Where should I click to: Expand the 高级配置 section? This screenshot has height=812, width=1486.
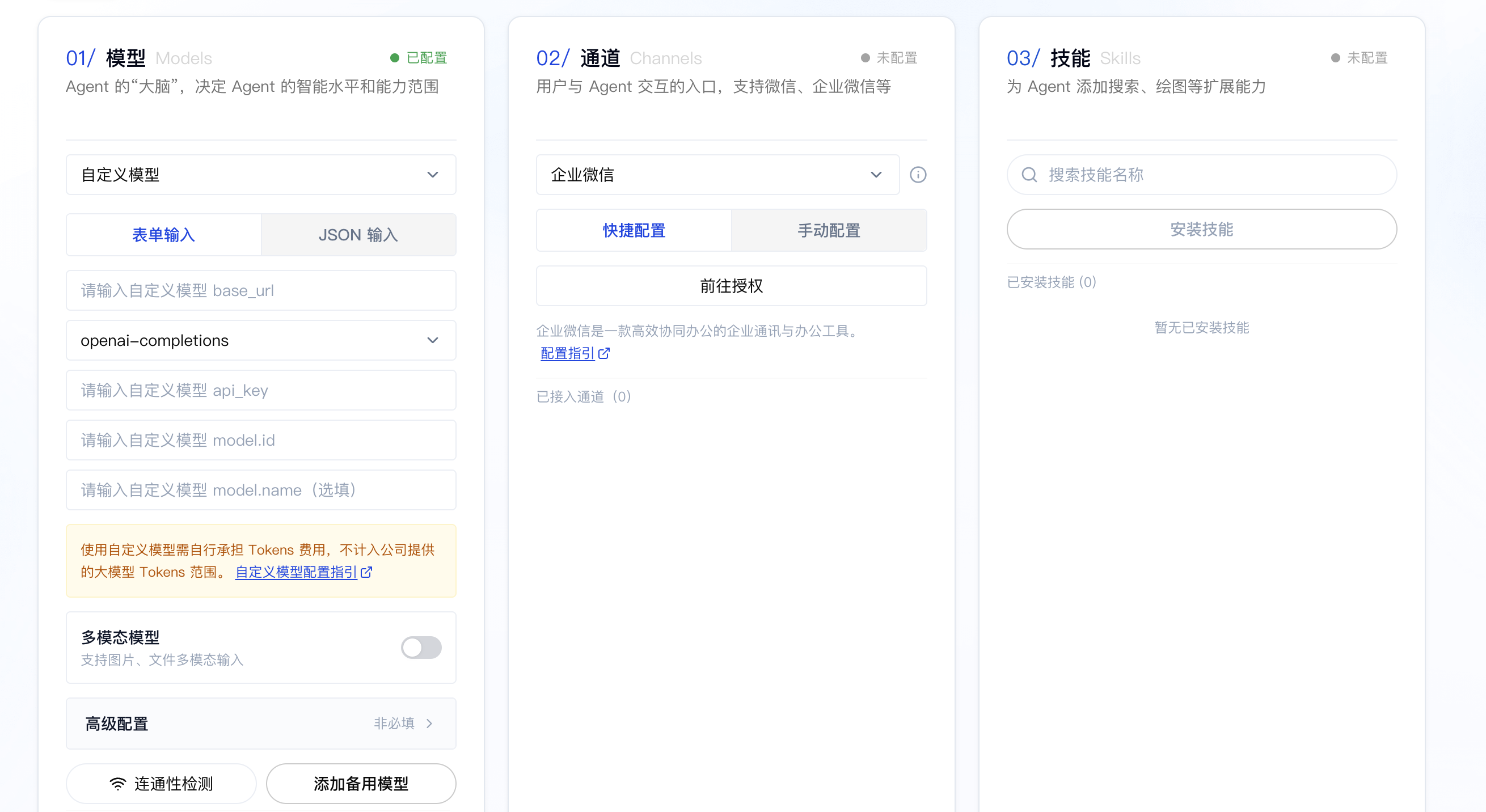261,724
